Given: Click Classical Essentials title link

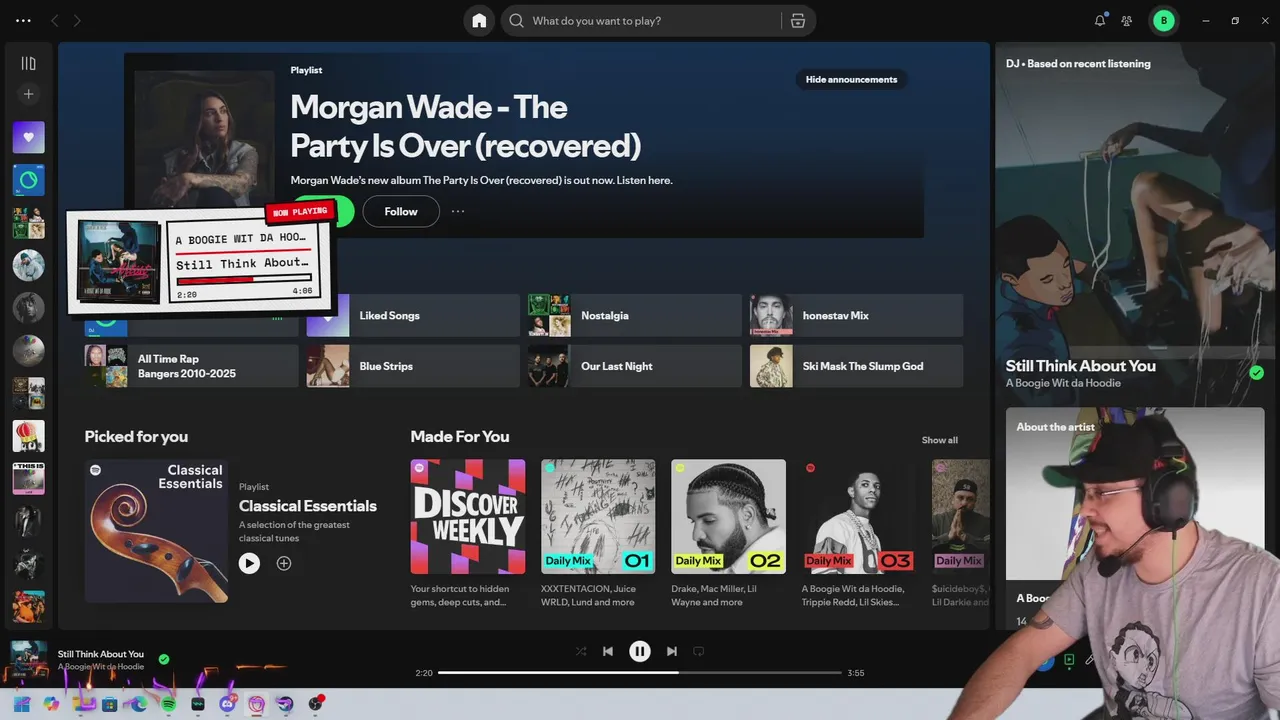Looking at the screenshot, I should point(308,506).
